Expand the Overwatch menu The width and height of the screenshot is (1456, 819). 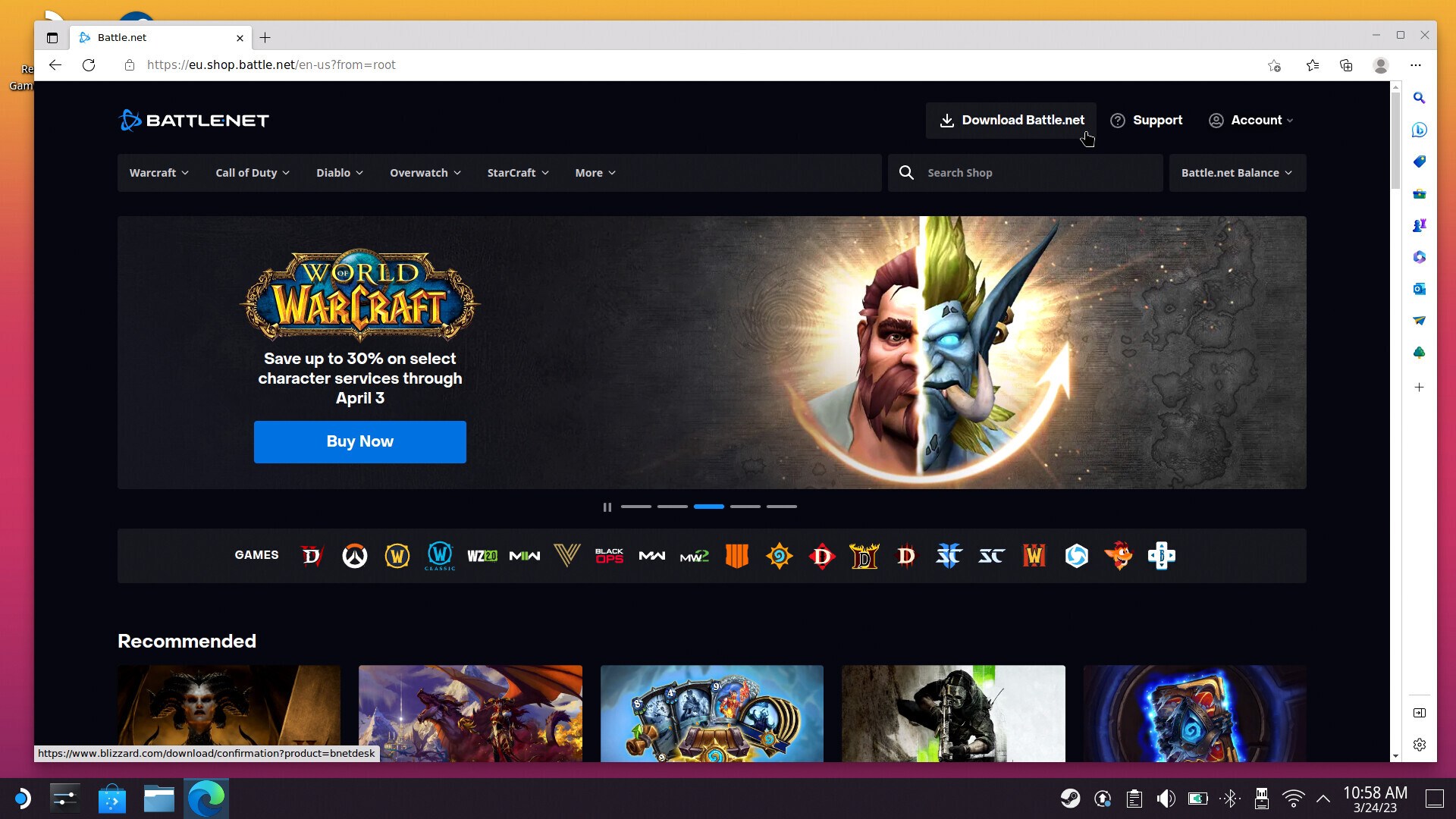(x=425, y=173)
